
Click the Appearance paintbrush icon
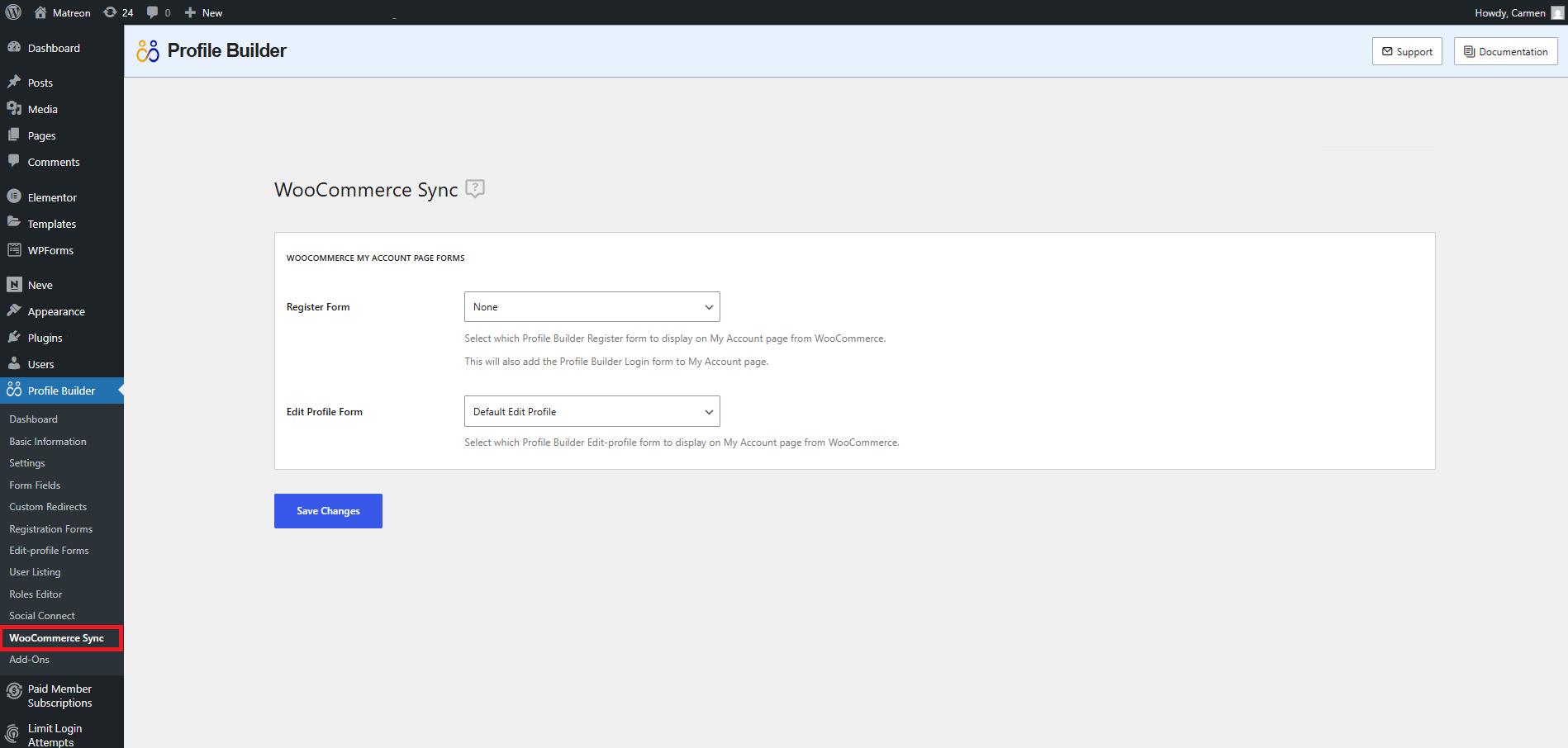pyautogui.click(x=14, y=310)
